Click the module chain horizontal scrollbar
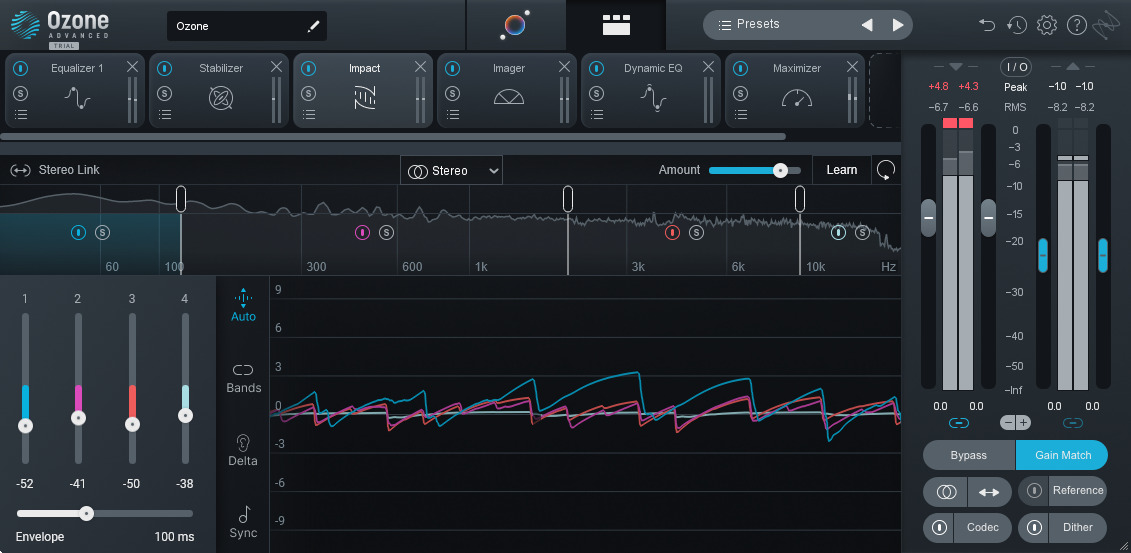This screenshot has height=553, width=1131. click(393, 136)
